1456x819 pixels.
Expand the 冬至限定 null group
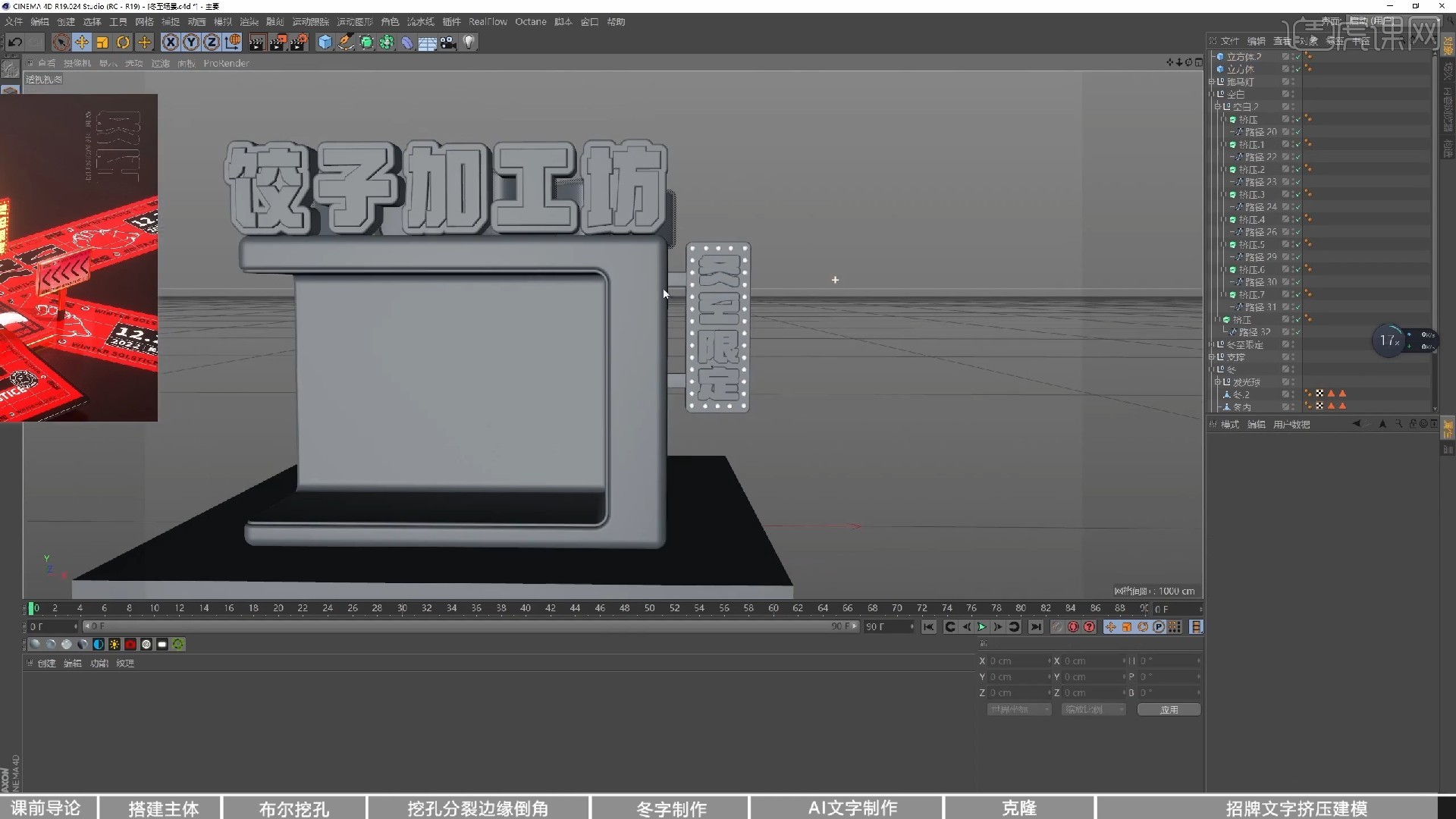1212,345
